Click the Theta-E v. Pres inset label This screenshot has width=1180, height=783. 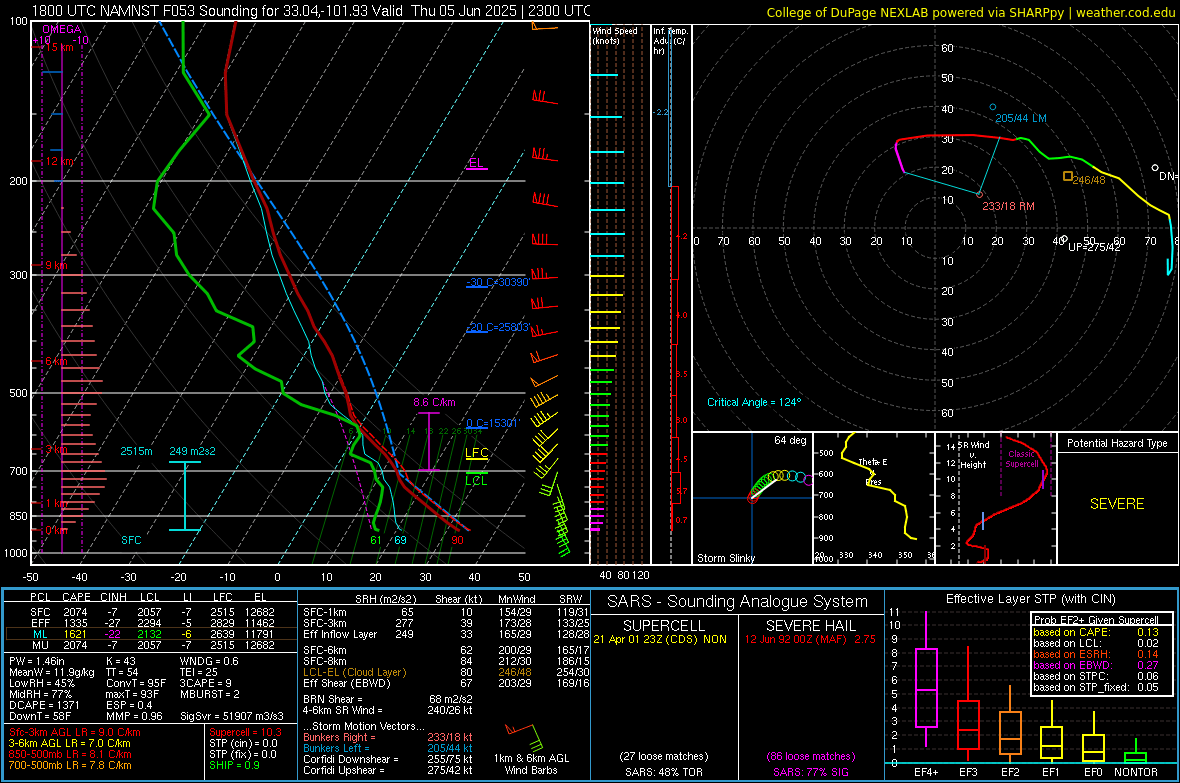click(x=873, y=471)
